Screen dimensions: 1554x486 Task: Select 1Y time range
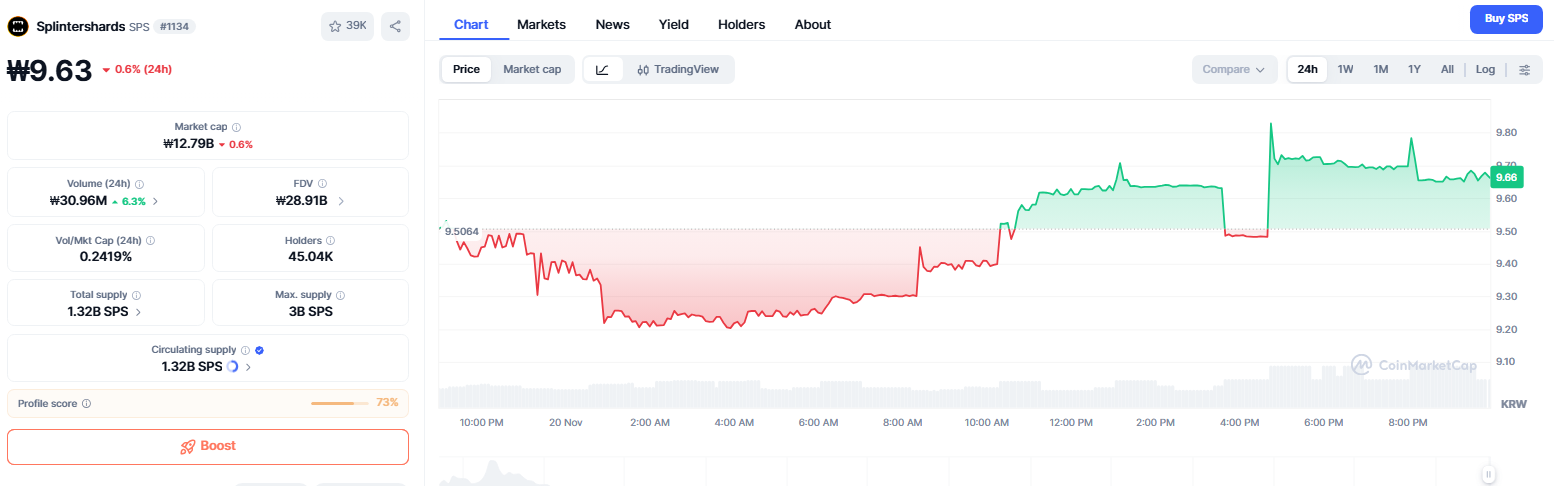coord(1414,69)
